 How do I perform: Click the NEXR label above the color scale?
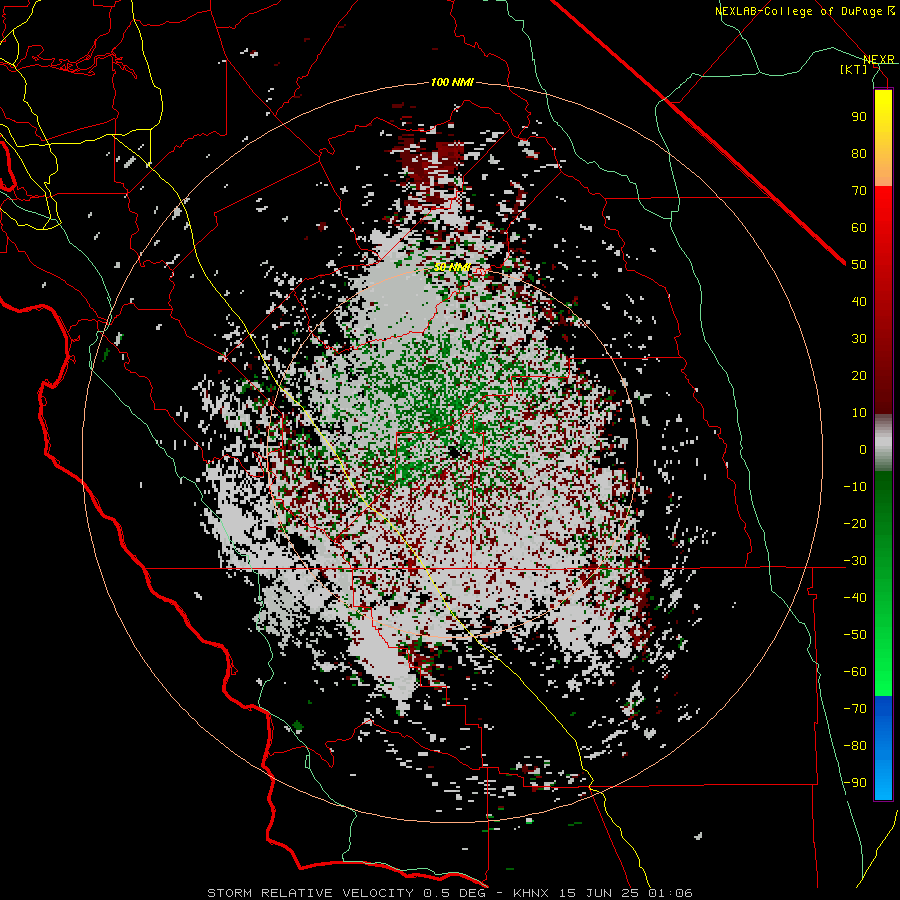879,59
